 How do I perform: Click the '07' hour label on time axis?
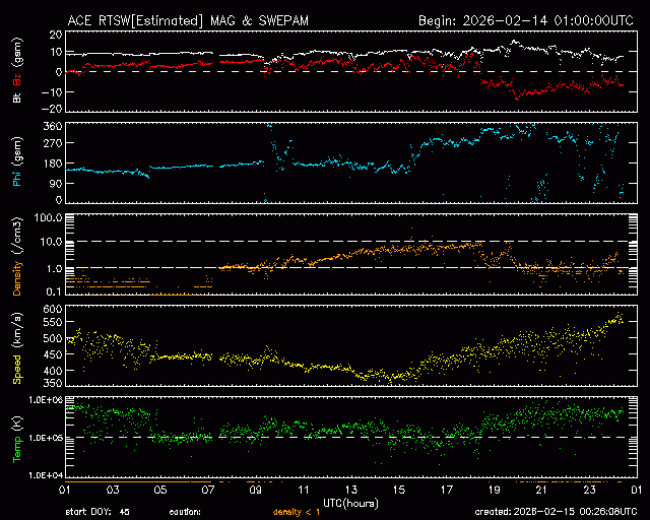(208, 490)
